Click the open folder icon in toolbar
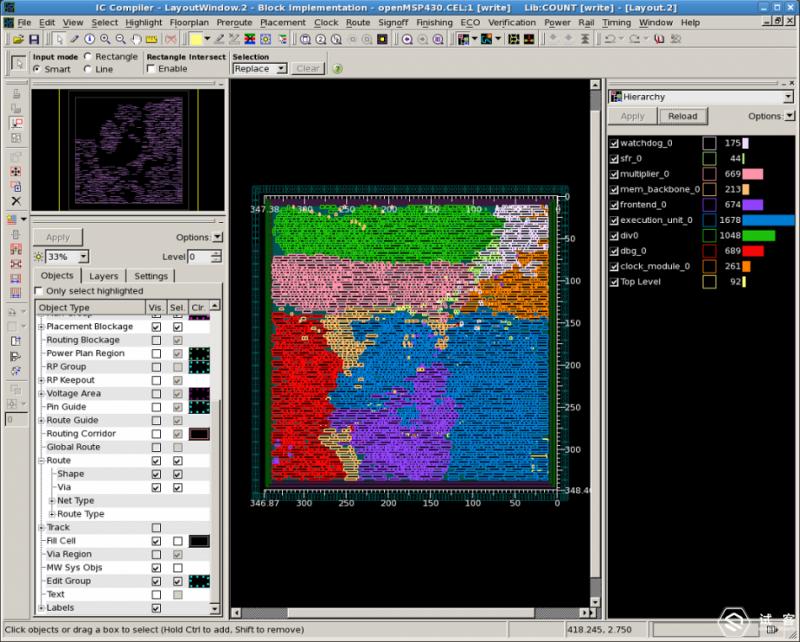 click(x=20, y=39)
